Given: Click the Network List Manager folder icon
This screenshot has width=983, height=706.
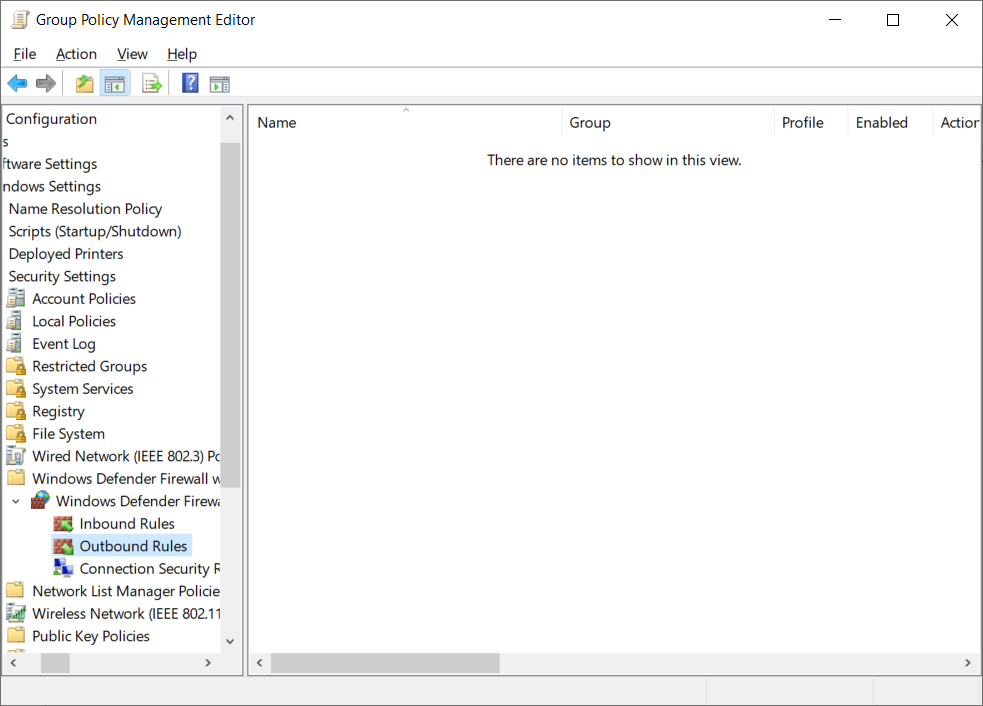Looking at the screenshot, I should pyautogui.click(x=15, y=591).
